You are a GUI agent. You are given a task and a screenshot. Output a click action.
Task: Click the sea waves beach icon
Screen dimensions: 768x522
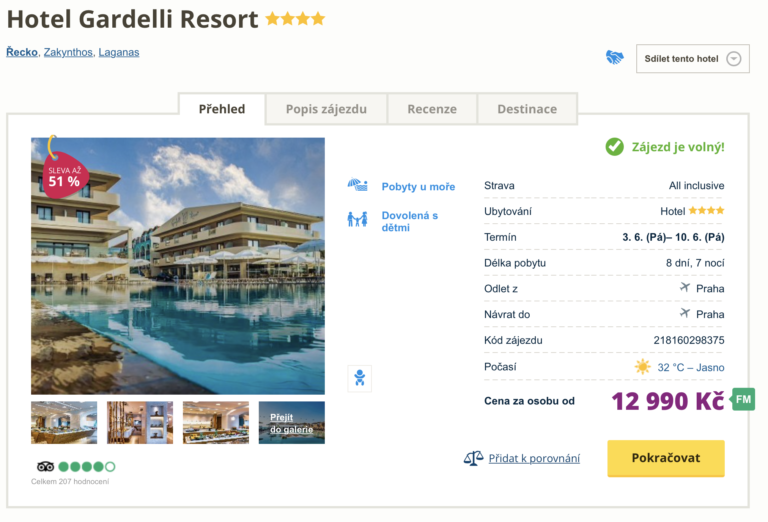[357, 186]
